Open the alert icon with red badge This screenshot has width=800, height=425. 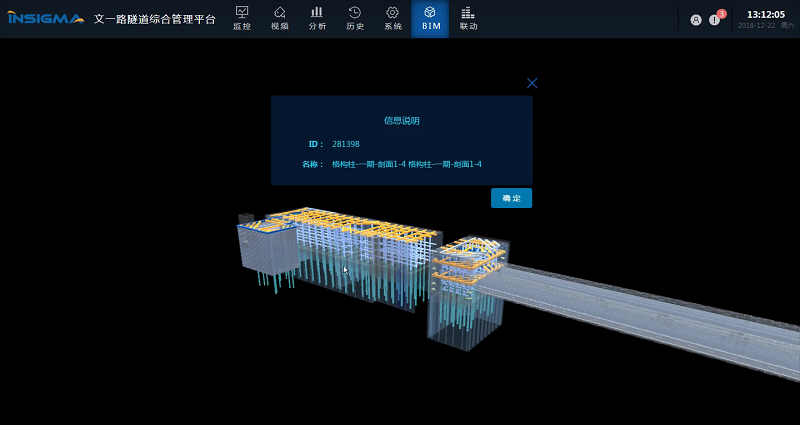pos(715,19)
